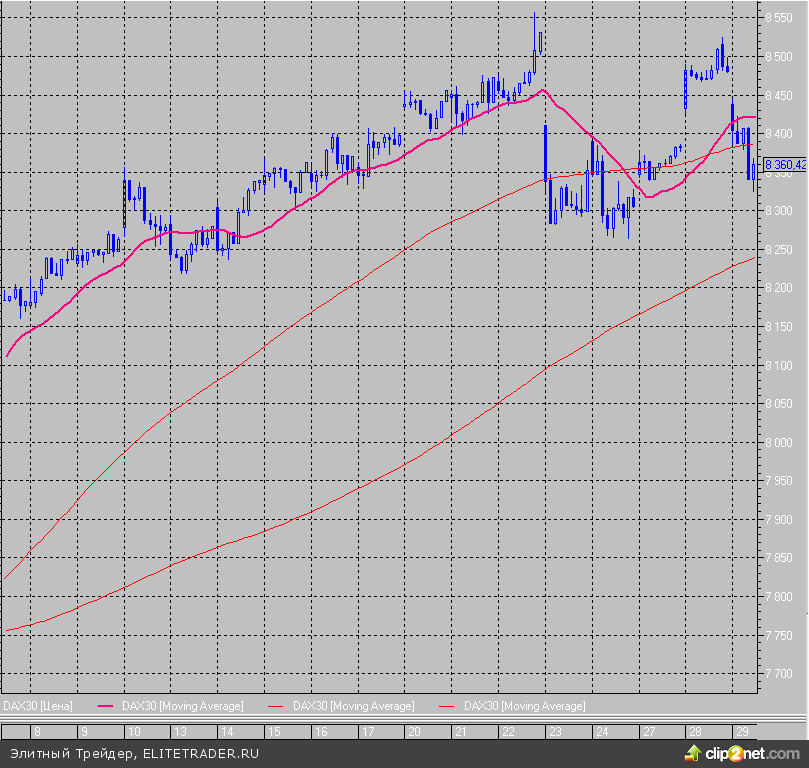Open the clip2net.com watermark link

[x=752, y=754]
